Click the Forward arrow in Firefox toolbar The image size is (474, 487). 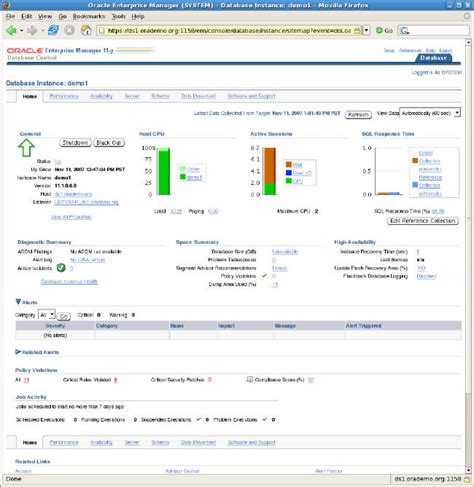(x=32, y=30)
